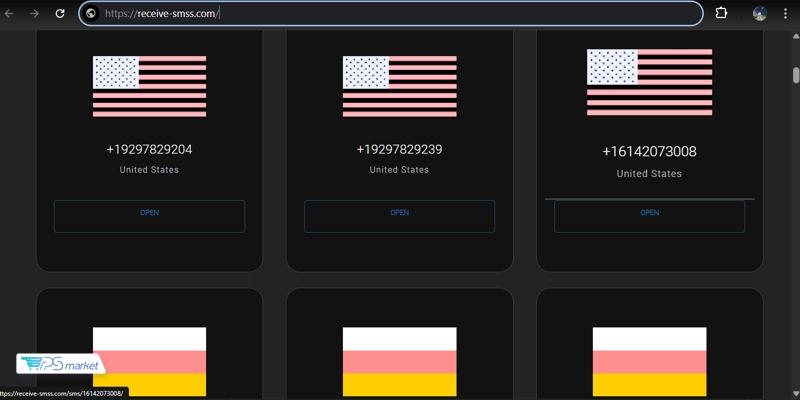Reload the page with the refresh icon

60,13
